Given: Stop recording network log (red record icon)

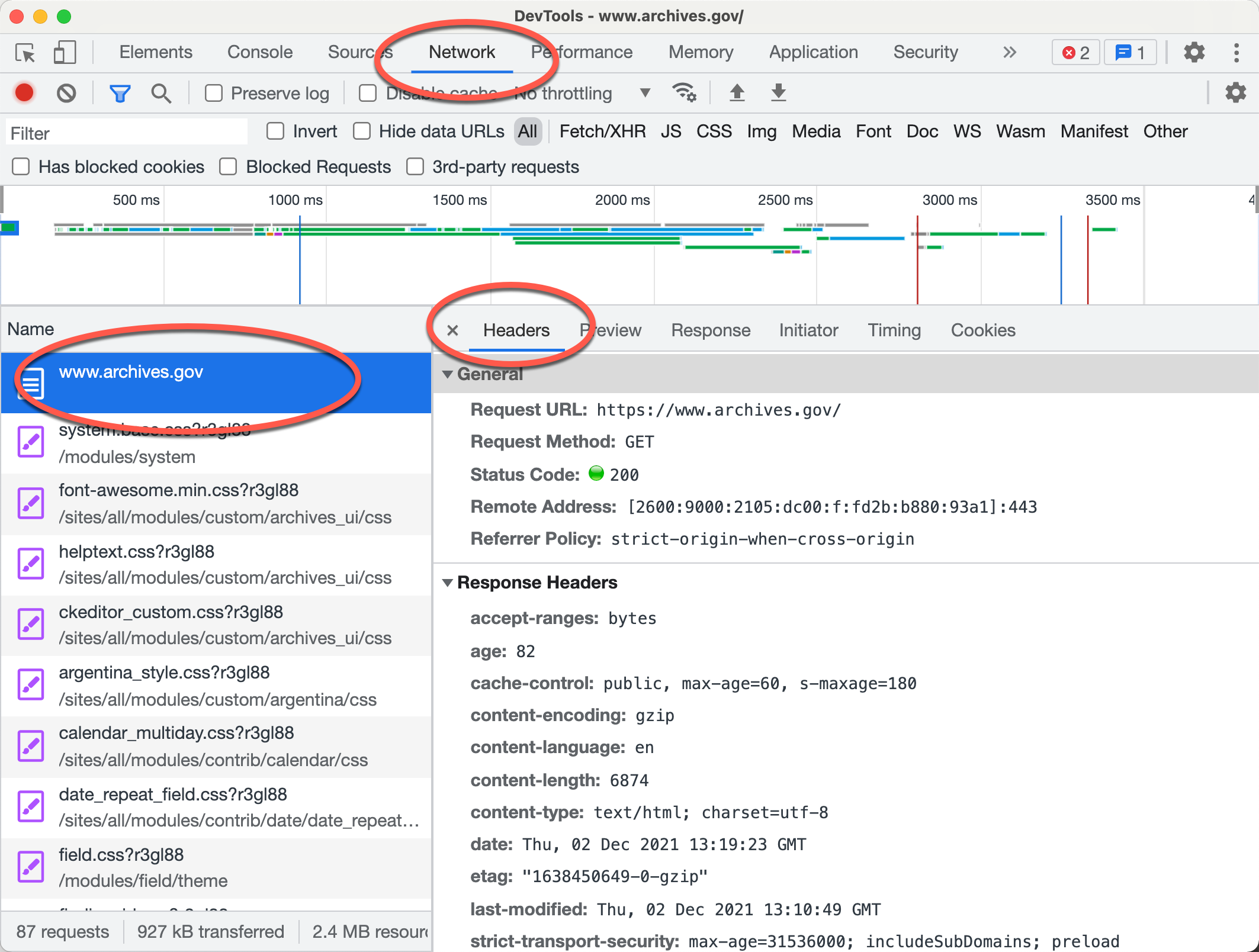Looking at the screenshot, I should (24, 93).
